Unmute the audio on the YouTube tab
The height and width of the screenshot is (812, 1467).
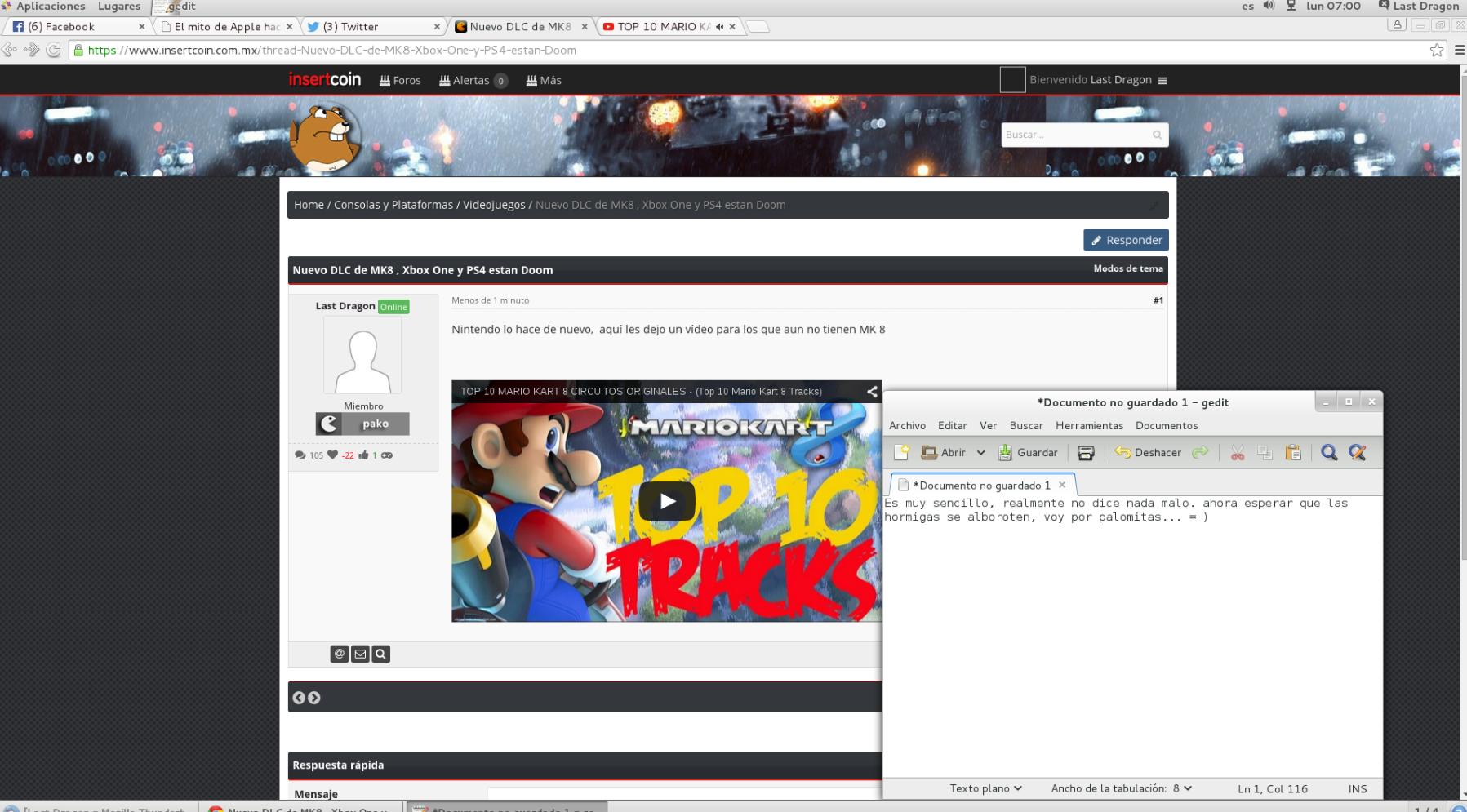click(x=719, y=27)
